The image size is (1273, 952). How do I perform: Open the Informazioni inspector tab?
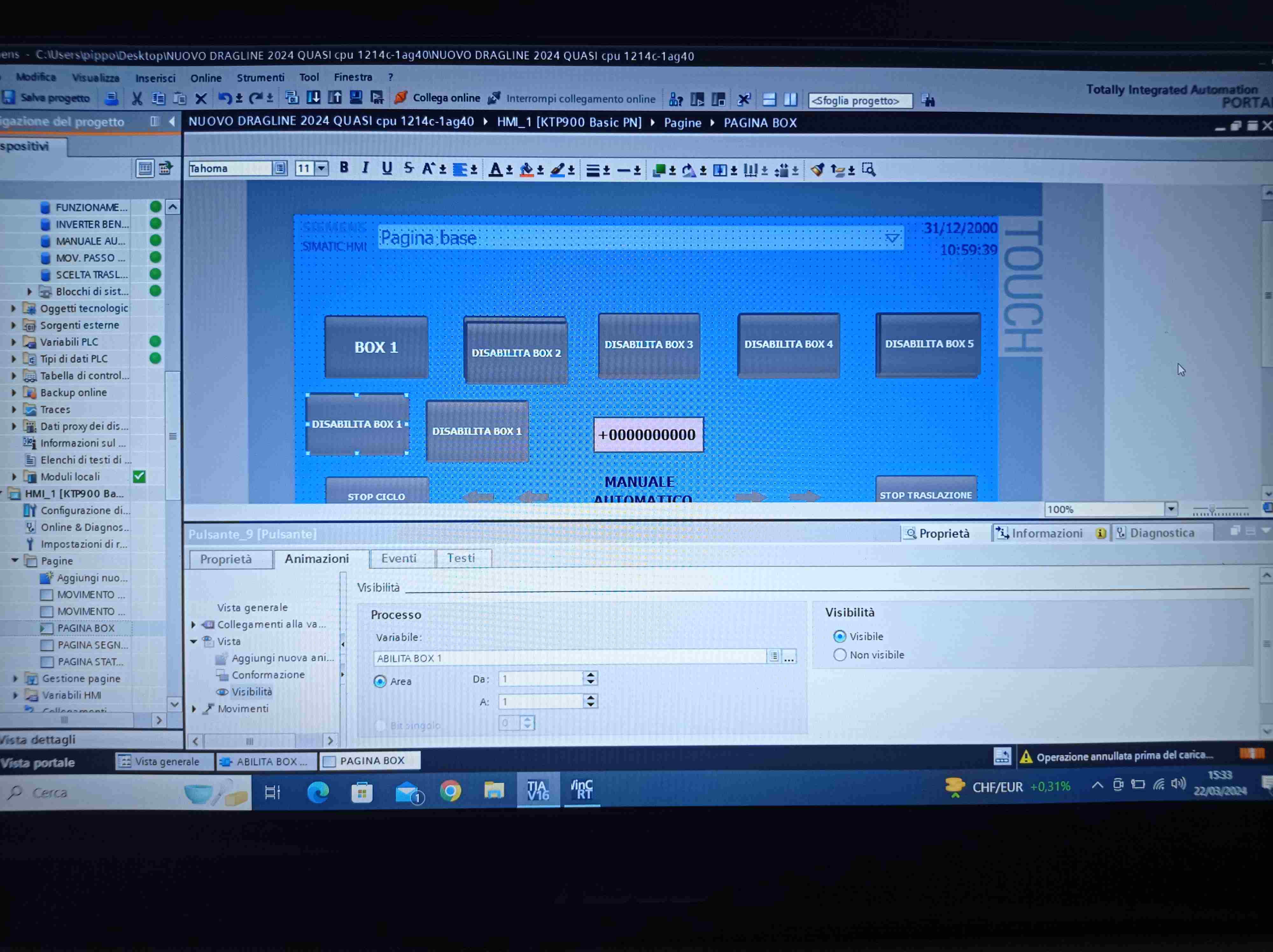pos(1048,533)
